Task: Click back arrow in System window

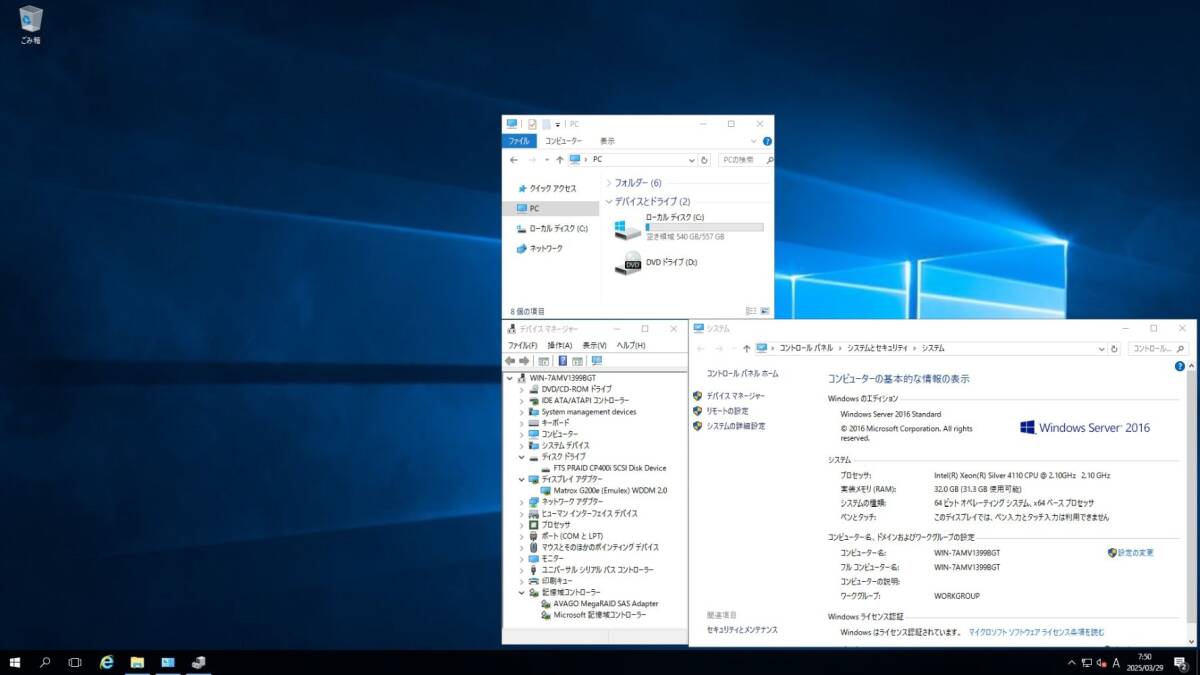Action: click(x=701, y=349)
